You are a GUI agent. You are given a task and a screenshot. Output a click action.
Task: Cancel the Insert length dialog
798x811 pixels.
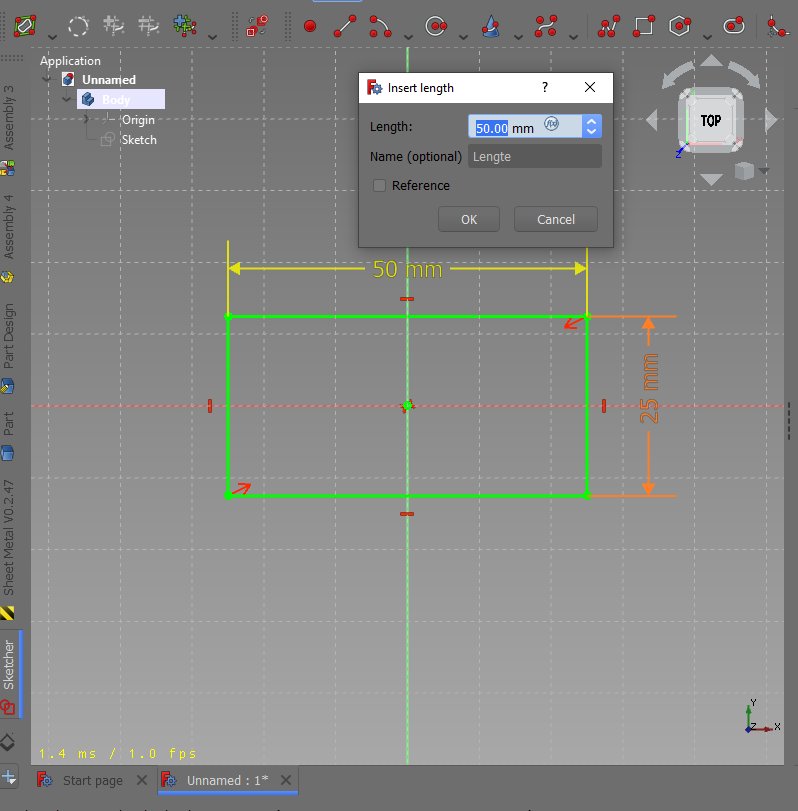(555, 219)
